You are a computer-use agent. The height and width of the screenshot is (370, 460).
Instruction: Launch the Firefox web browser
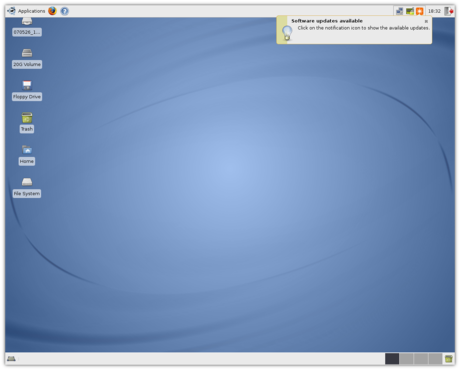tap(52, 11)
